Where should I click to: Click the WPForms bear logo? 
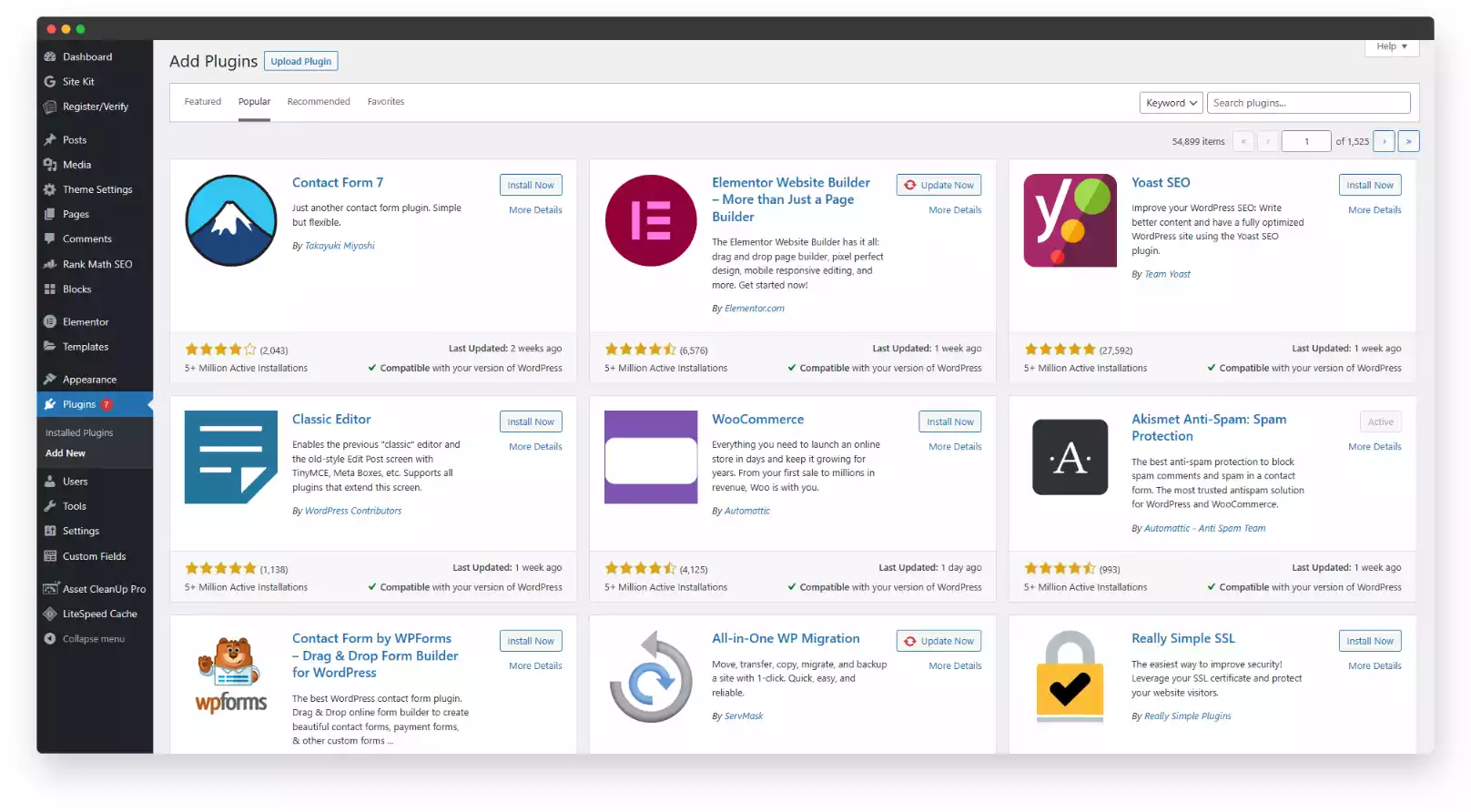pyautogui.click(x=231, y=676)
